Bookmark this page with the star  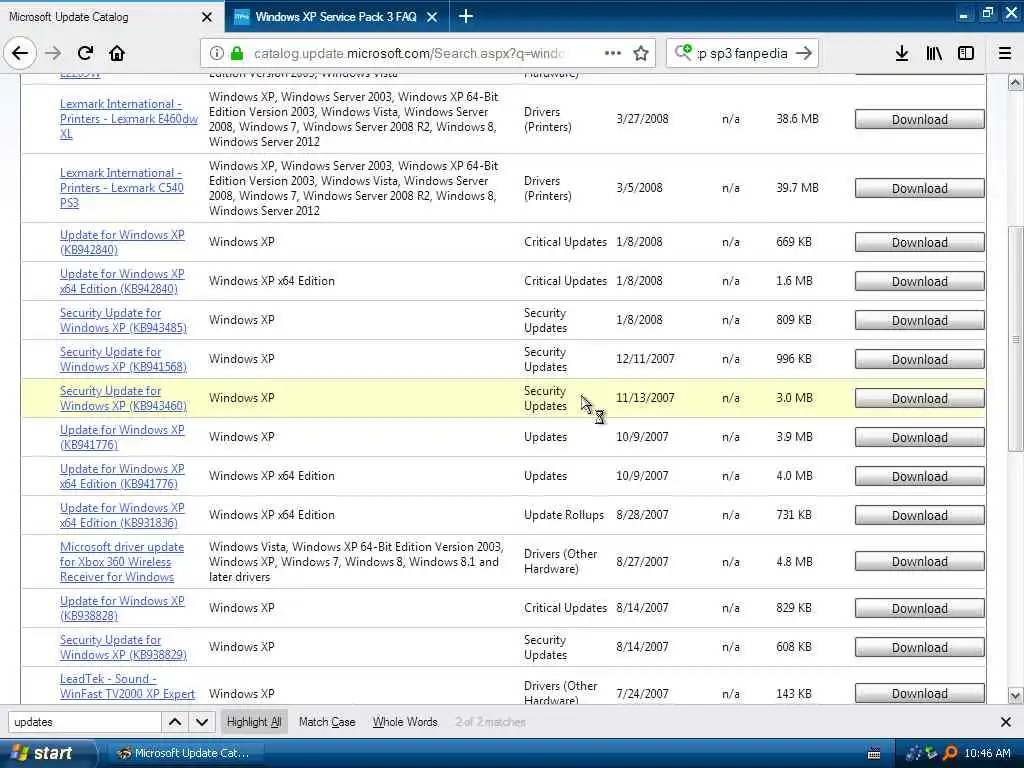tap(641, 53)
